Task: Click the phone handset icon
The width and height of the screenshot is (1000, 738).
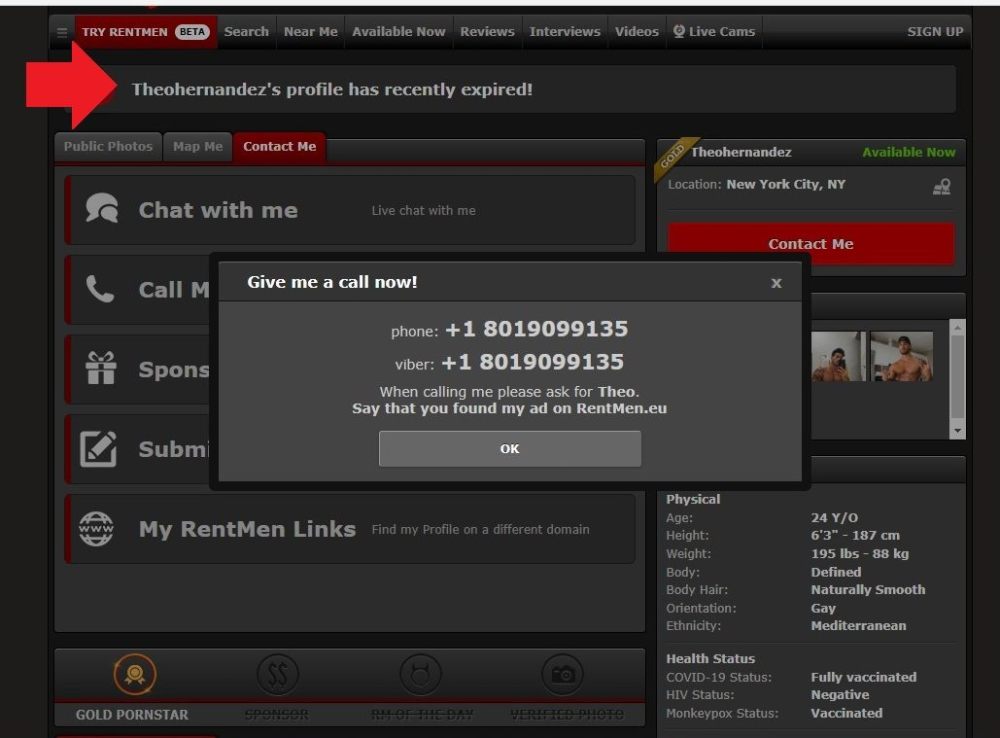Action: 100,289
